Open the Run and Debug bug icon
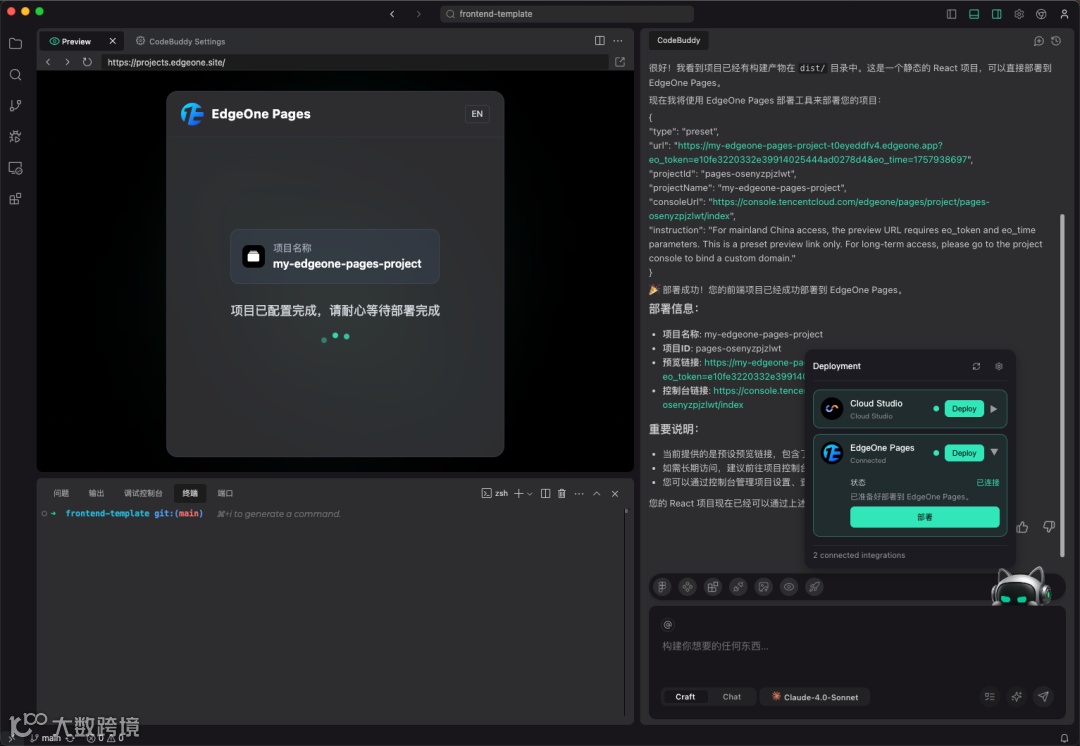This screenshot has height=746, width=1080. coord(15,136)
